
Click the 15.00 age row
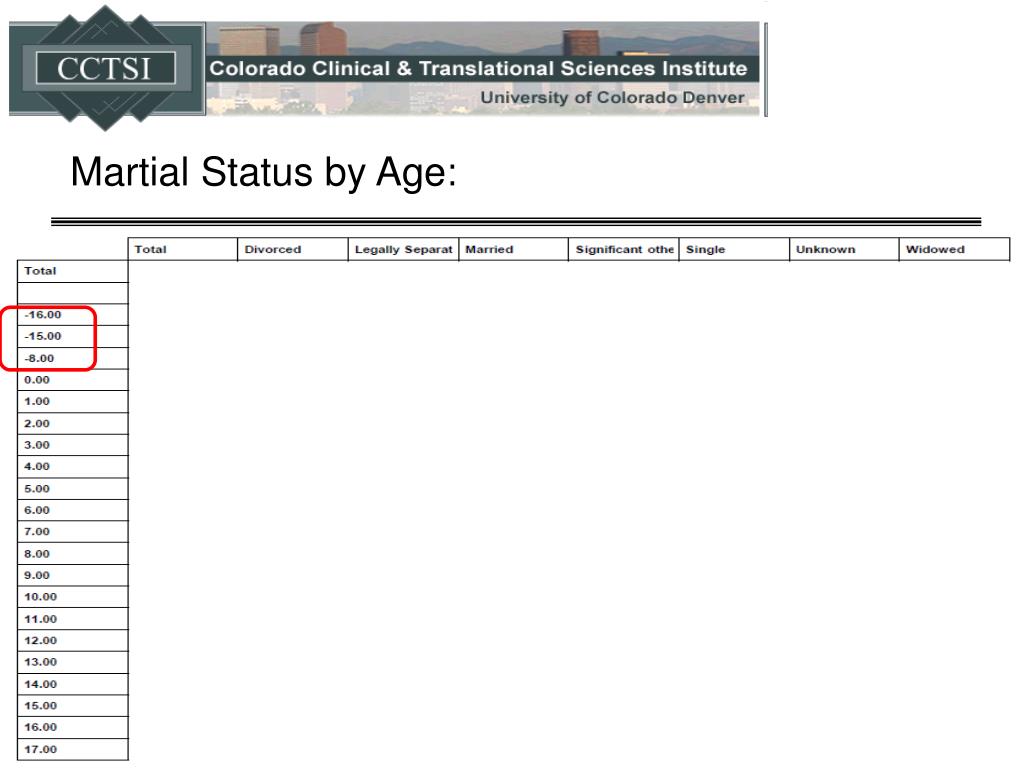72,706
